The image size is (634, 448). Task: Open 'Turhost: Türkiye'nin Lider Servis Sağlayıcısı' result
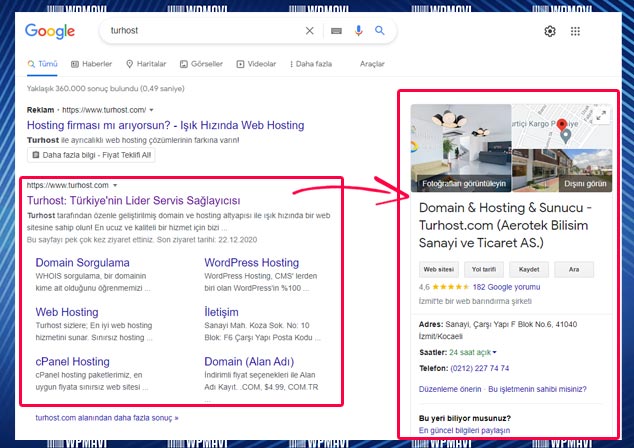[x=133, y=201]
